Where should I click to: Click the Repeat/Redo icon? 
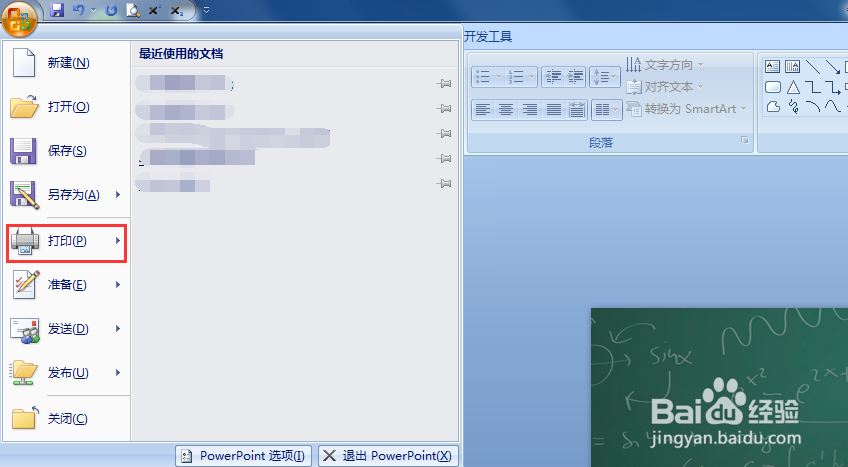click(x=111, y=10)
